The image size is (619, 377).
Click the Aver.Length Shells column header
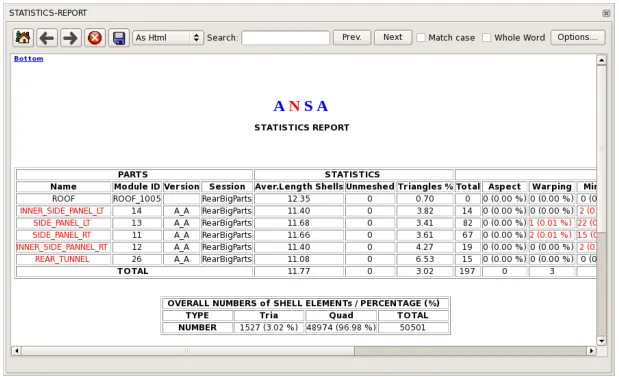pos(299,187)
